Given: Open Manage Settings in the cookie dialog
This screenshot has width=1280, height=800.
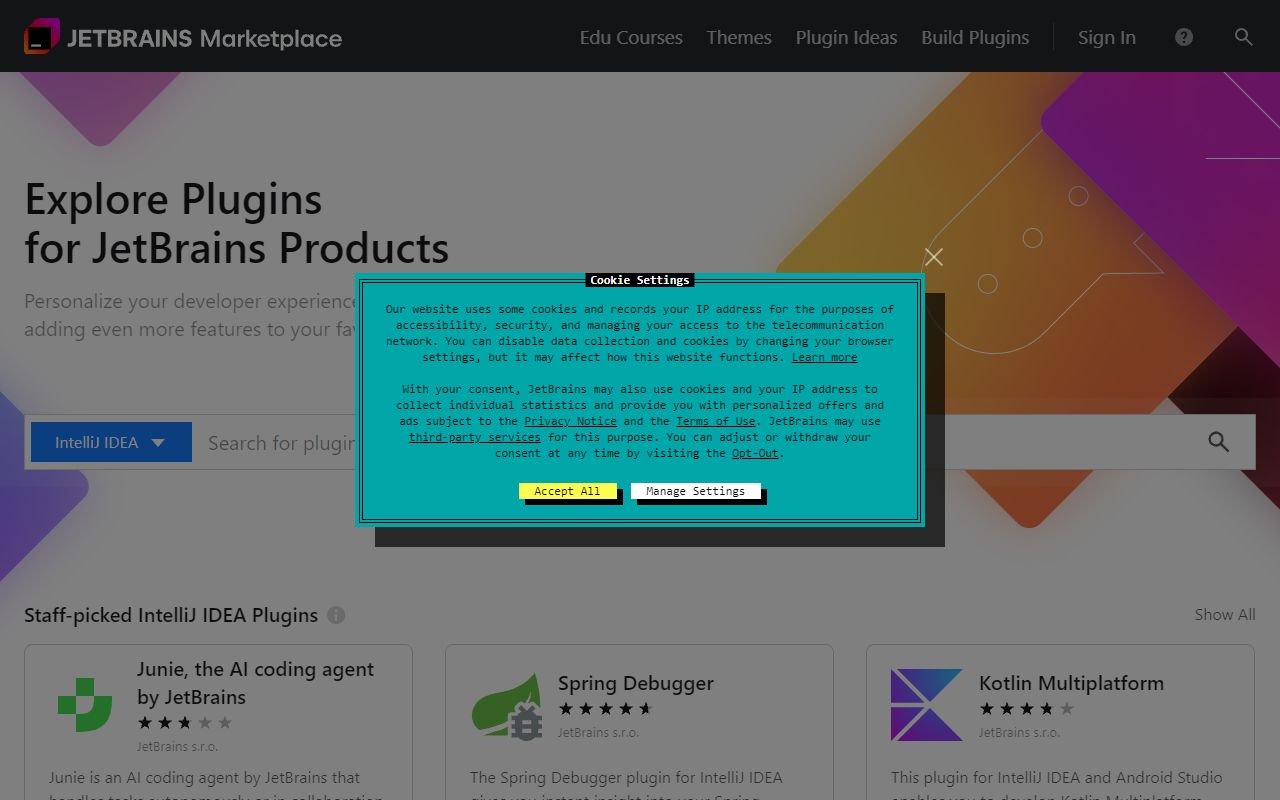Looking at the screenshot, I should coord(697,491).
